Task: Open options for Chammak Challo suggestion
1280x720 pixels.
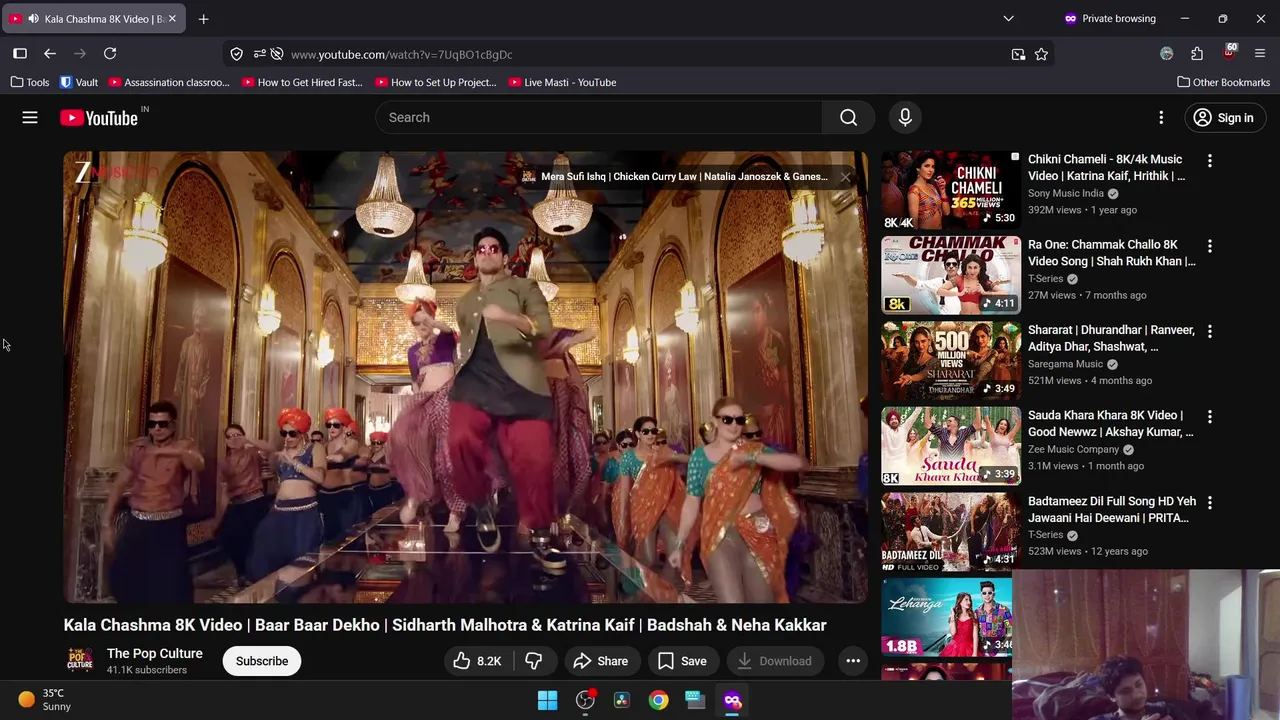Action: [x=1209, y=245]
